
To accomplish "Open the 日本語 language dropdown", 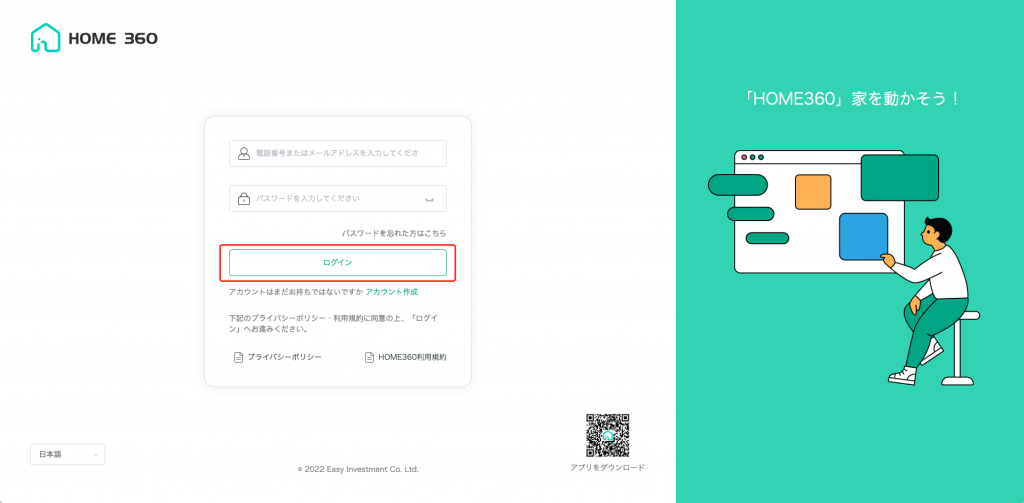I will 67,454.
